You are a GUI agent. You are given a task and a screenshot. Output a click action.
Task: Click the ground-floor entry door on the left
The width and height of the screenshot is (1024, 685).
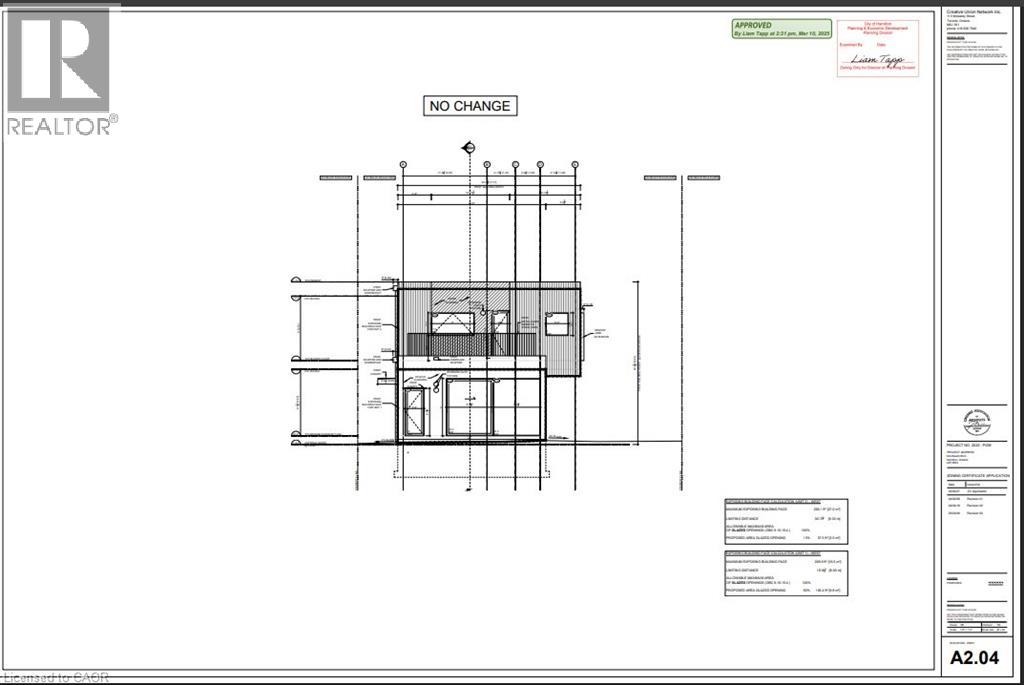coord(413,412)
